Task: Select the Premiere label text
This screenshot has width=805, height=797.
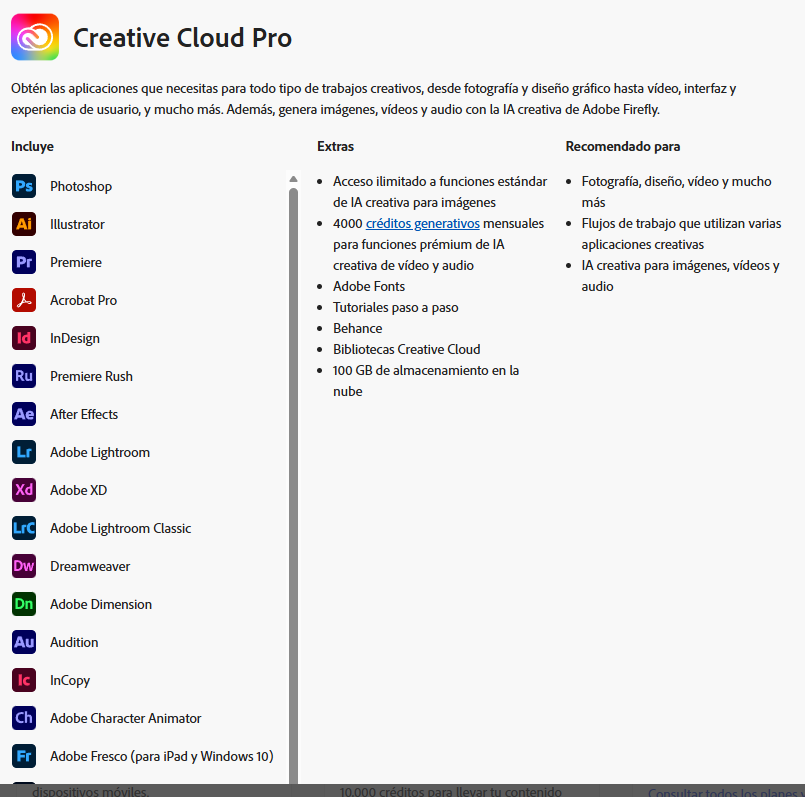Action: click(x=76, y=262)
